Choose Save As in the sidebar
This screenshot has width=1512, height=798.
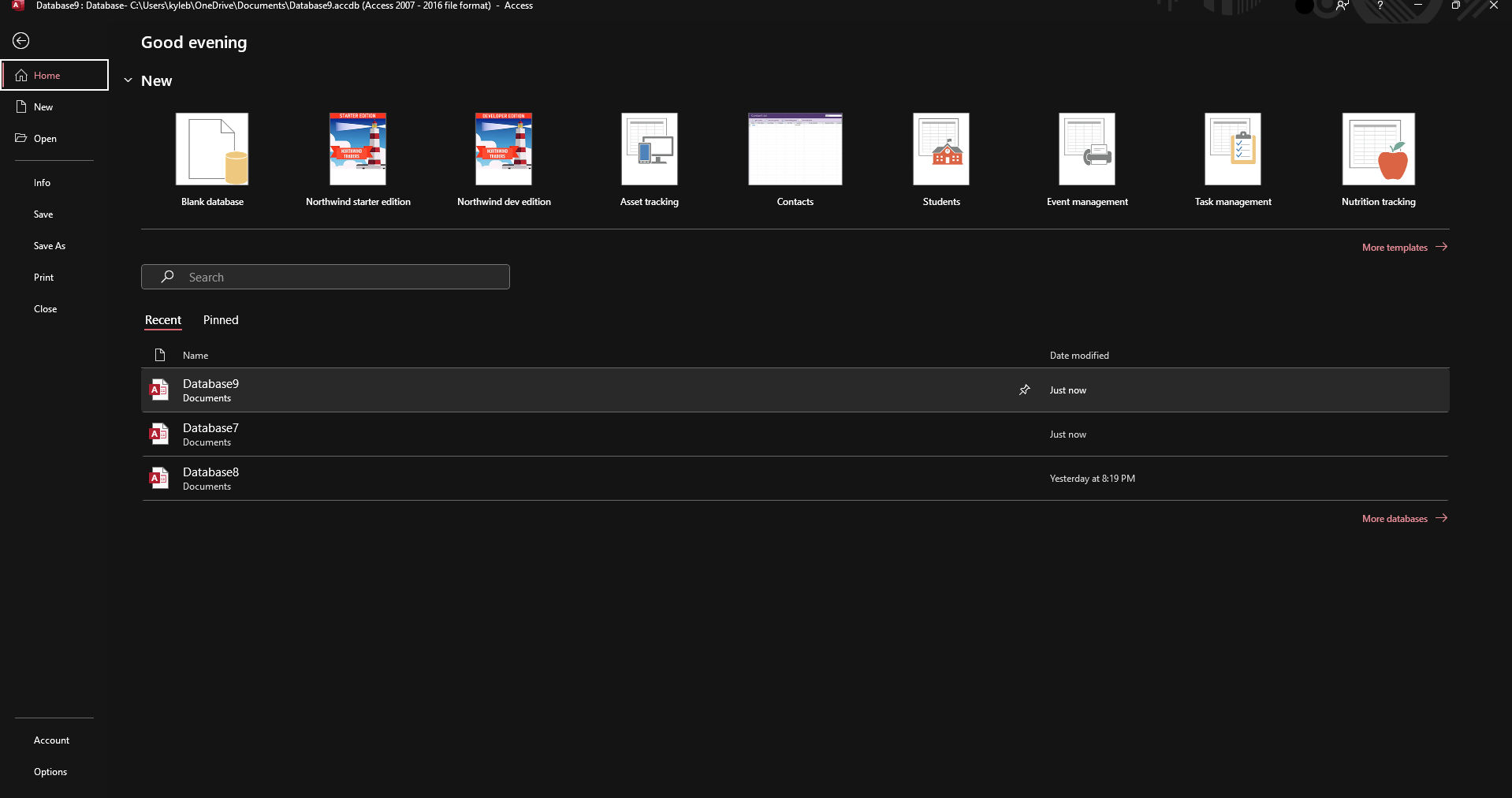(x=54, y=245)
